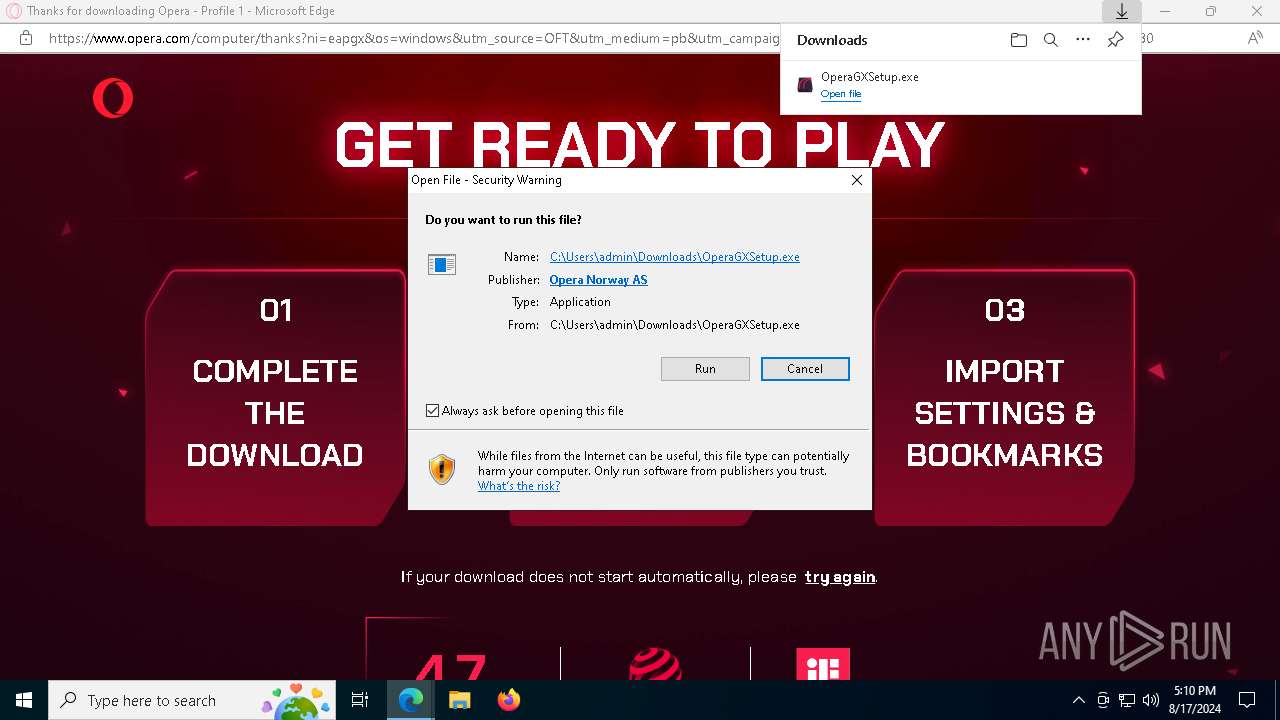Viewport: 1280px width, 720px height.
Task: Click the site lock icon in address bar
Action: [x=26, y=38]
